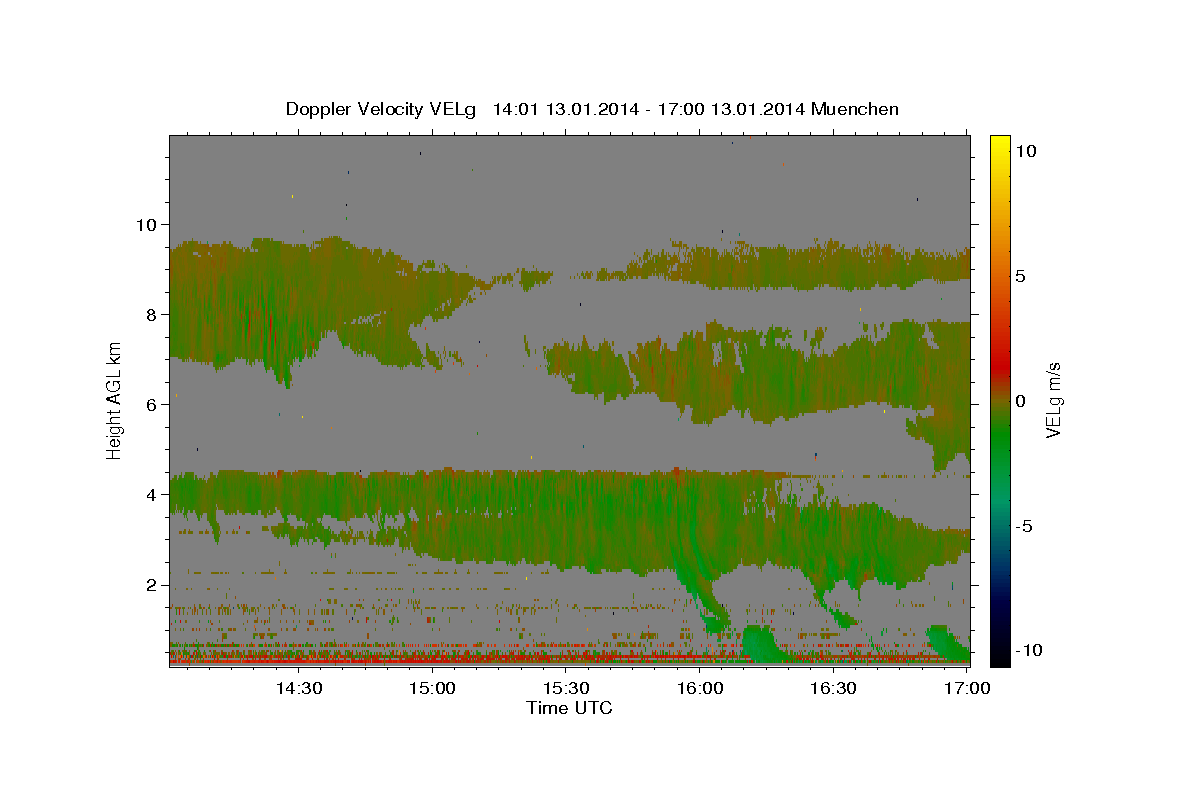1200x800 pixels.
Task: Select the 15:30 time tick label
Action: click(566, 688)
